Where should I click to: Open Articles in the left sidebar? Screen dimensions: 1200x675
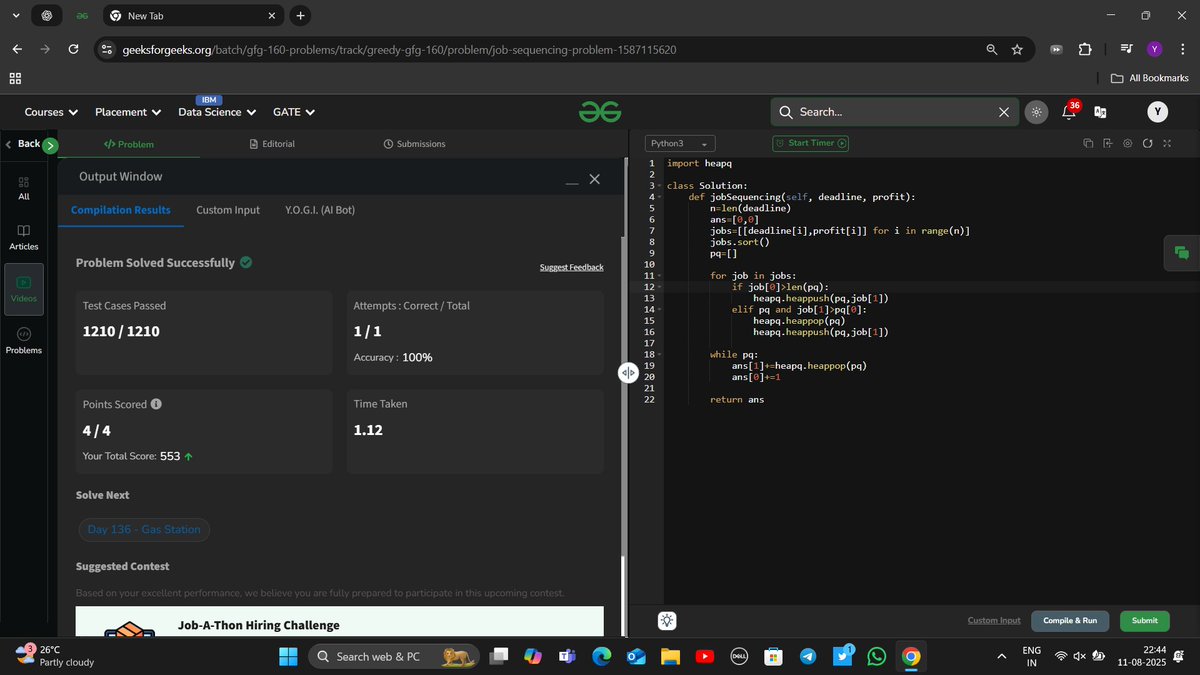(x=24, y=238)
